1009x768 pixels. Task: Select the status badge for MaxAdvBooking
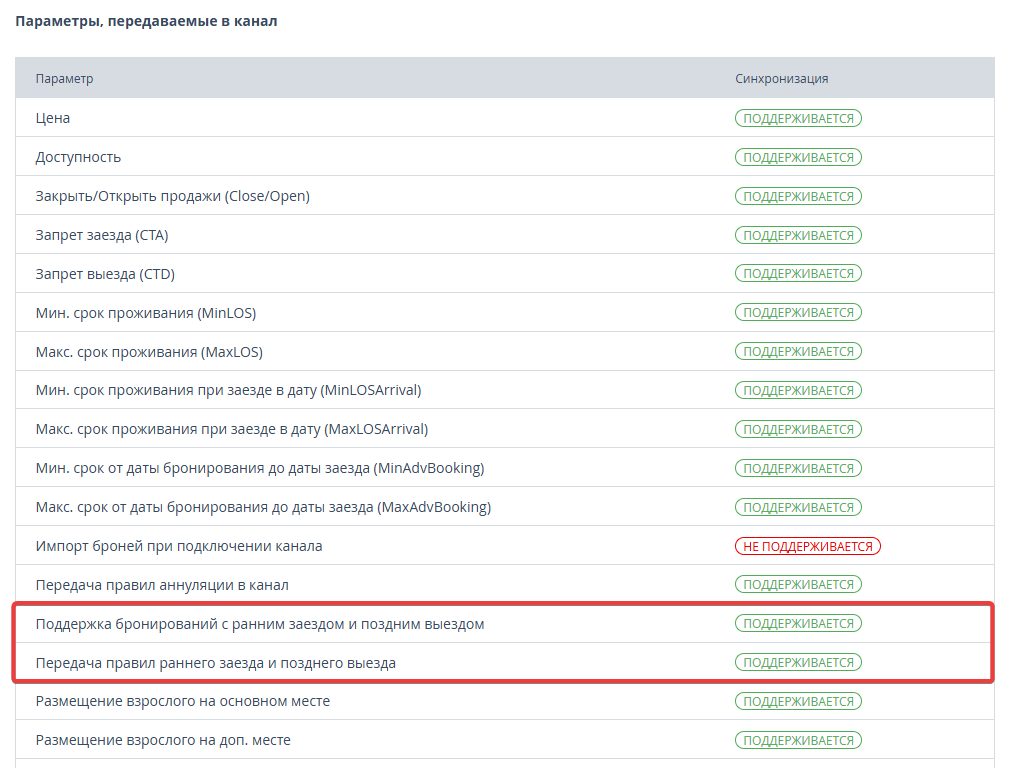(798, 507)
